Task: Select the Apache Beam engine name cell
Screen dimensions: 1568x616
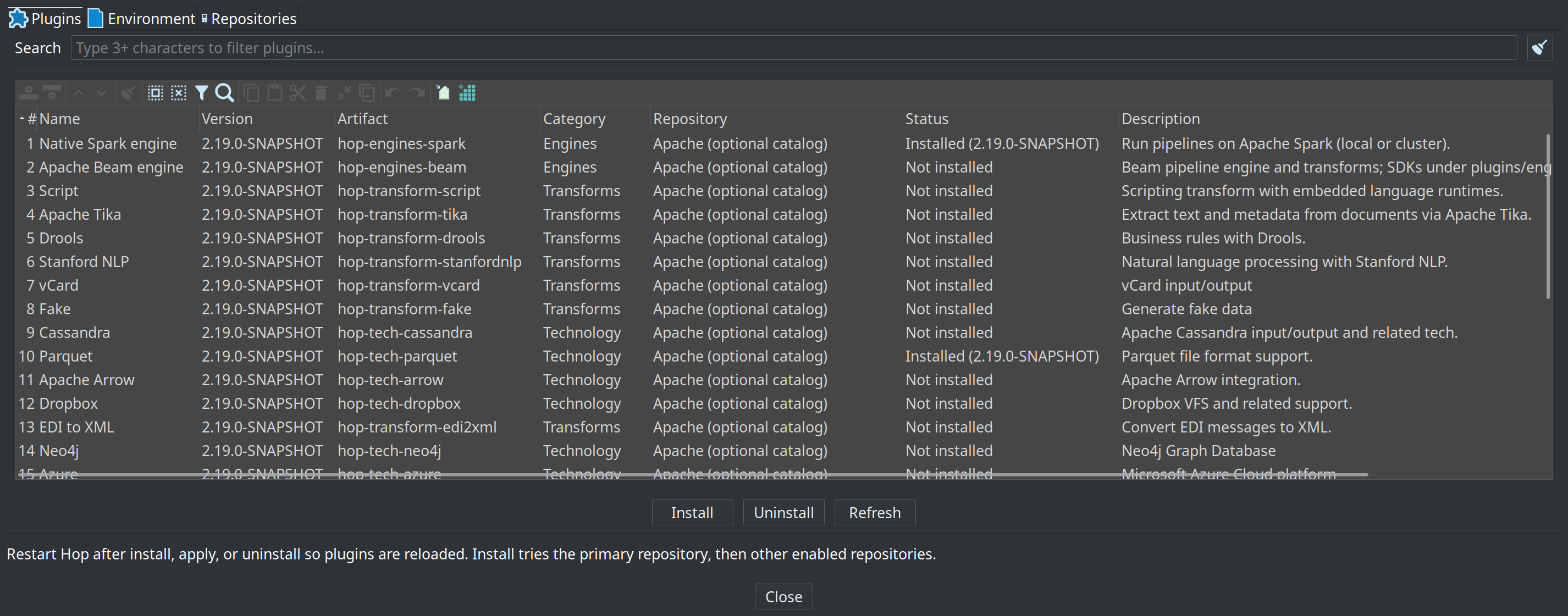Action: click(x=111, y=167)
